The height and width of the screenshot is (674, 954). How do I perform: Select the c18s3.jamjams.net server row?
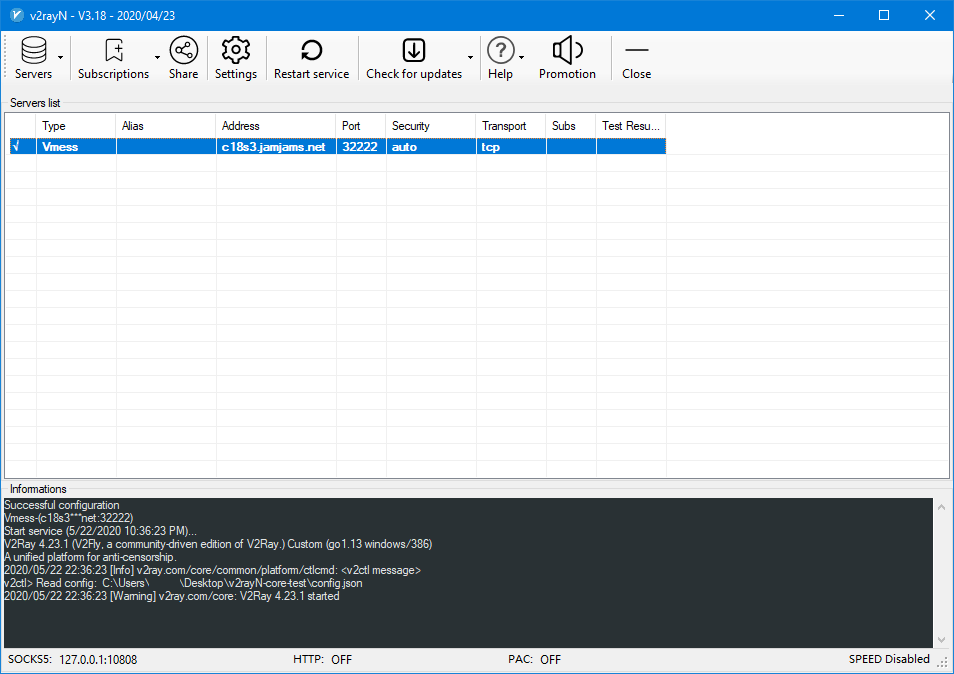click(273, 146)
